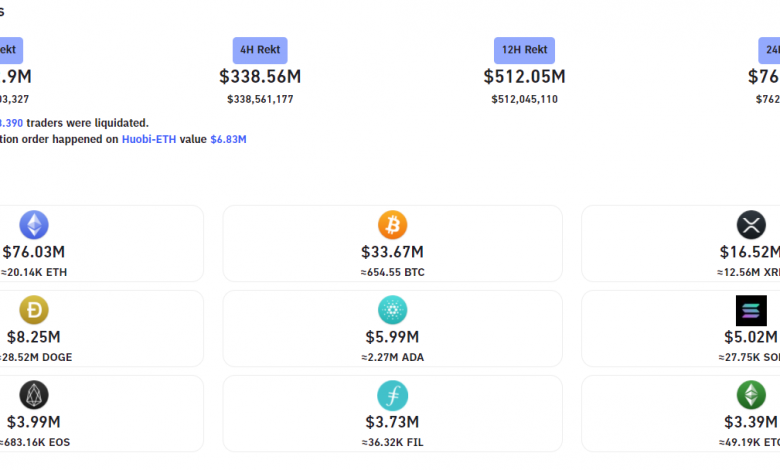Screen dimensions: 780x470
Task: Switch to the 12H Rekt badge
Action: (524, 50)
